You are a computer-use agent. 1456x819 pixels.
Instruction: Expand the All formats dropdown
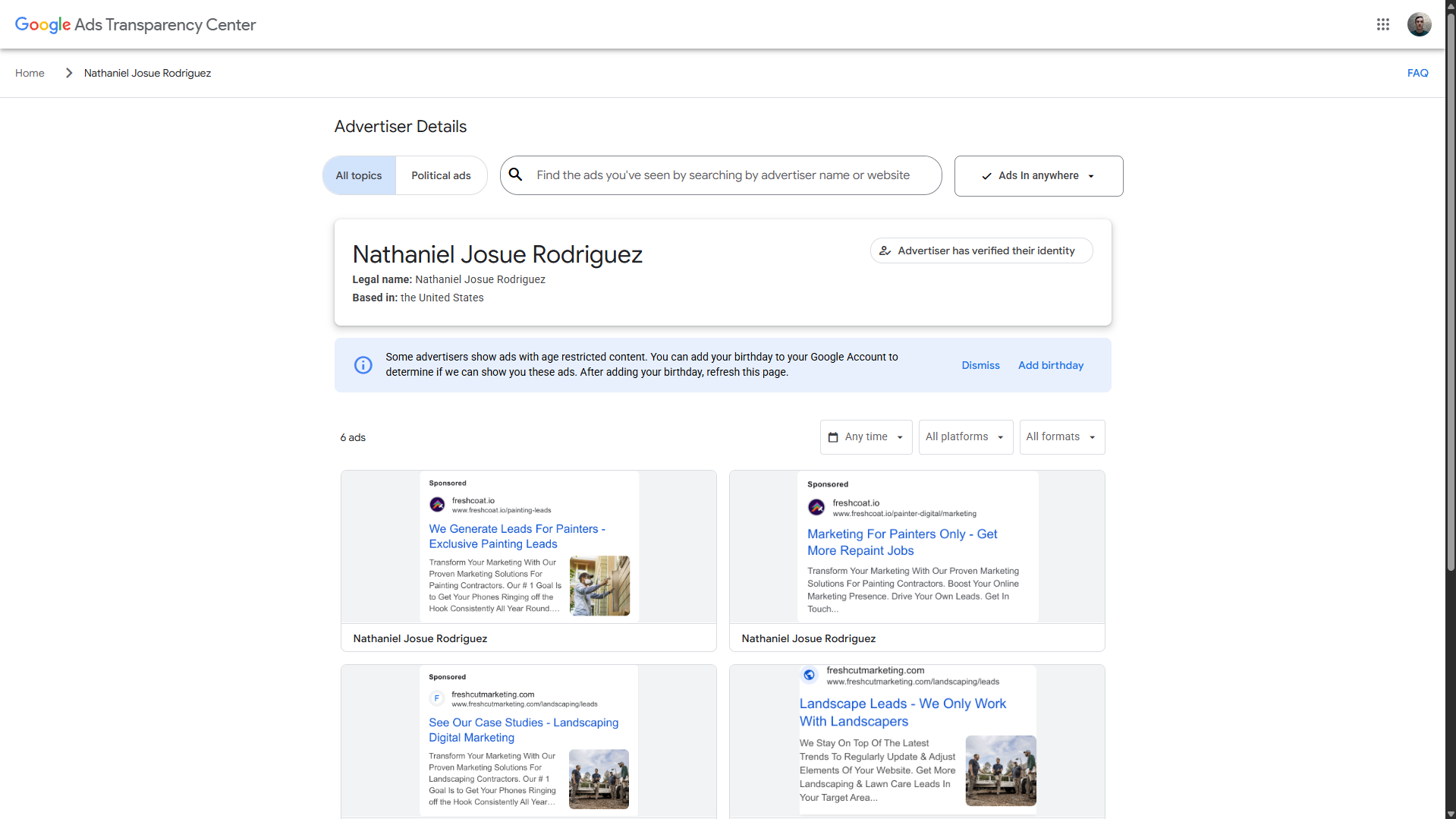click(x=1061, y=437)
